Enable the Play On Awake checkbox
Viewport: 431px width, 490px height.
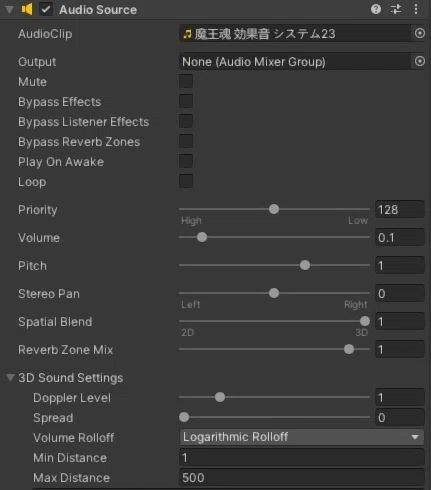tap(186, 161)
